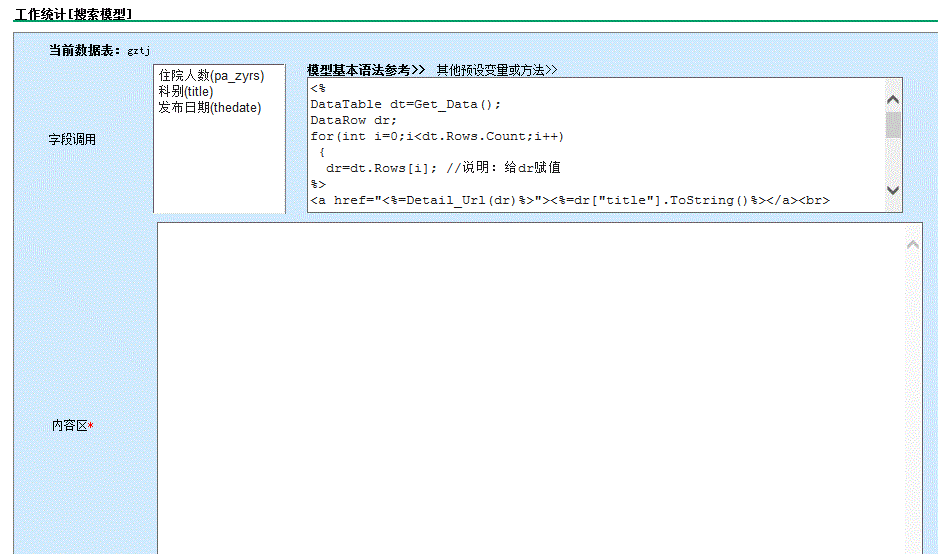Click the 当前数据表 label
The height and width of the screenshot is (554, 938).
(x=86, y=50)
